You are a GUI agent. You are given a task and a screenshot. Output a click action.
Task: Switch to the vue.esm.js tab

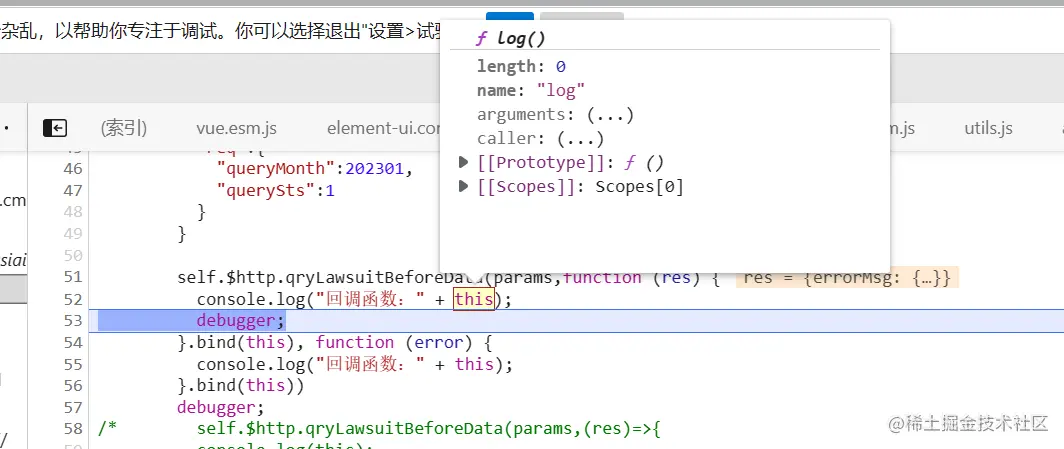pos(236,128)
